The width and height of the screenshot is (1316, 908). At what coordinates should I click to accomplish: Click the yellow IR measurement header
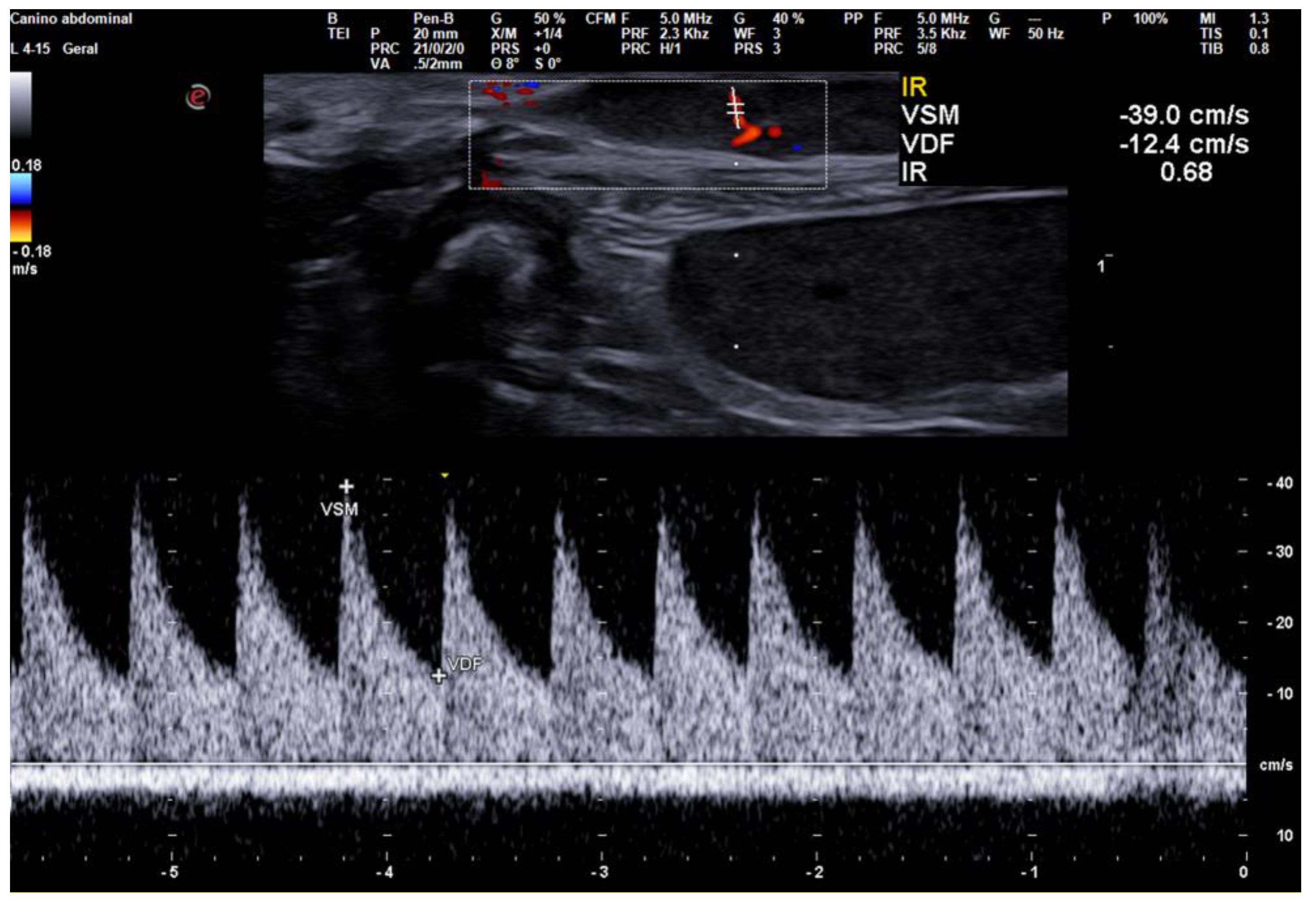pos(914,88)
